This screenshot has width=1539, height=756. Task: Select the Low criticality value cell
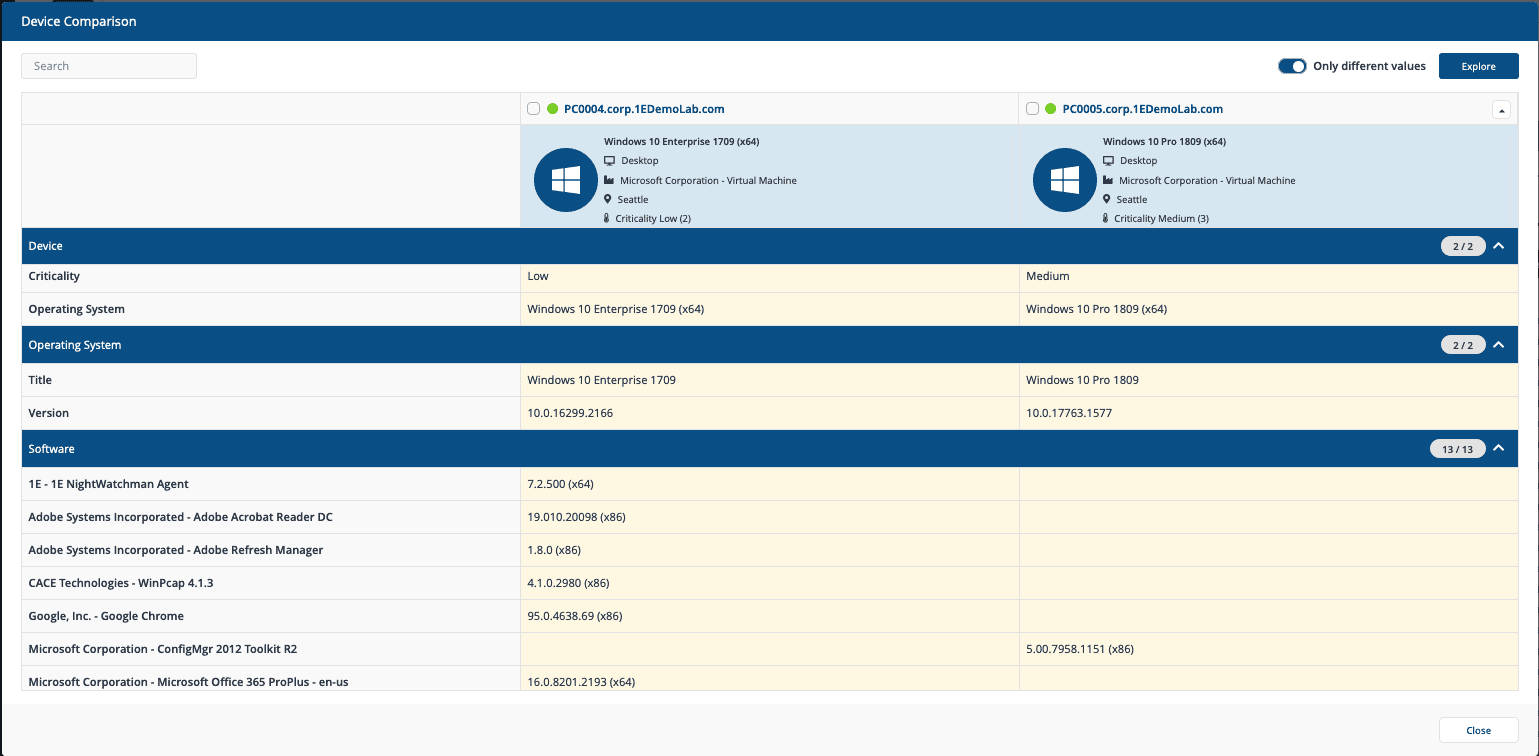(x=770, y=276)
